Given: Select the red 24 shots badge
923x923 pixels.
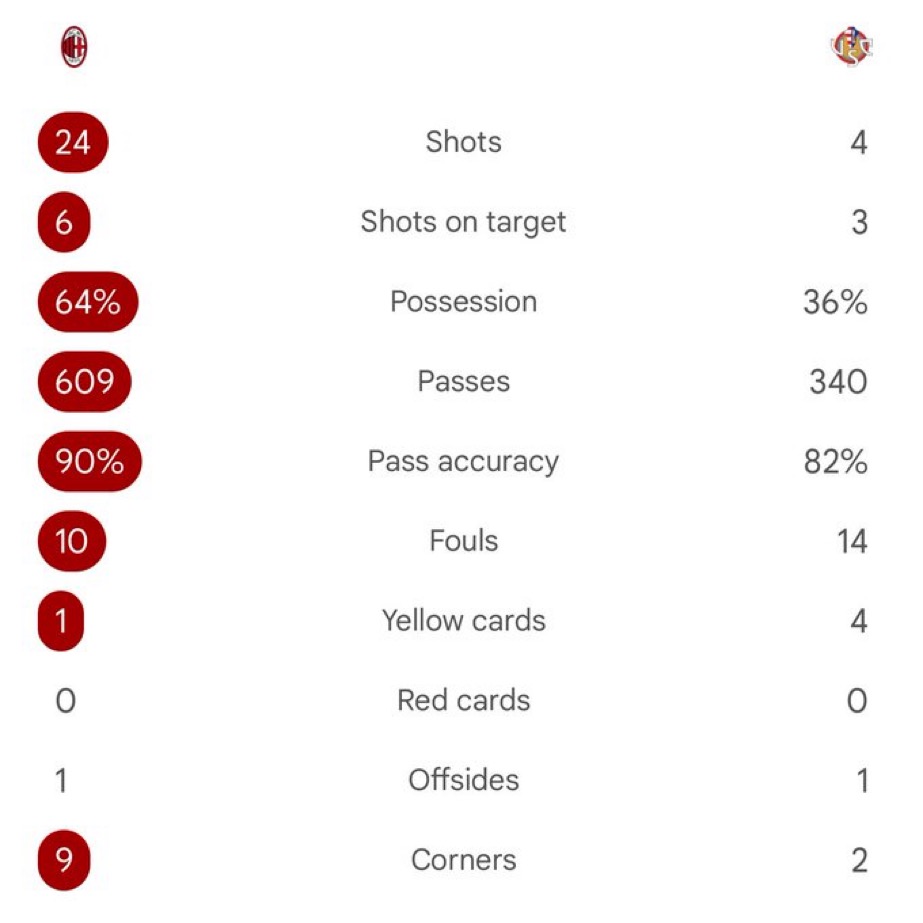Looking at the screenshot, I should (73, 142).
